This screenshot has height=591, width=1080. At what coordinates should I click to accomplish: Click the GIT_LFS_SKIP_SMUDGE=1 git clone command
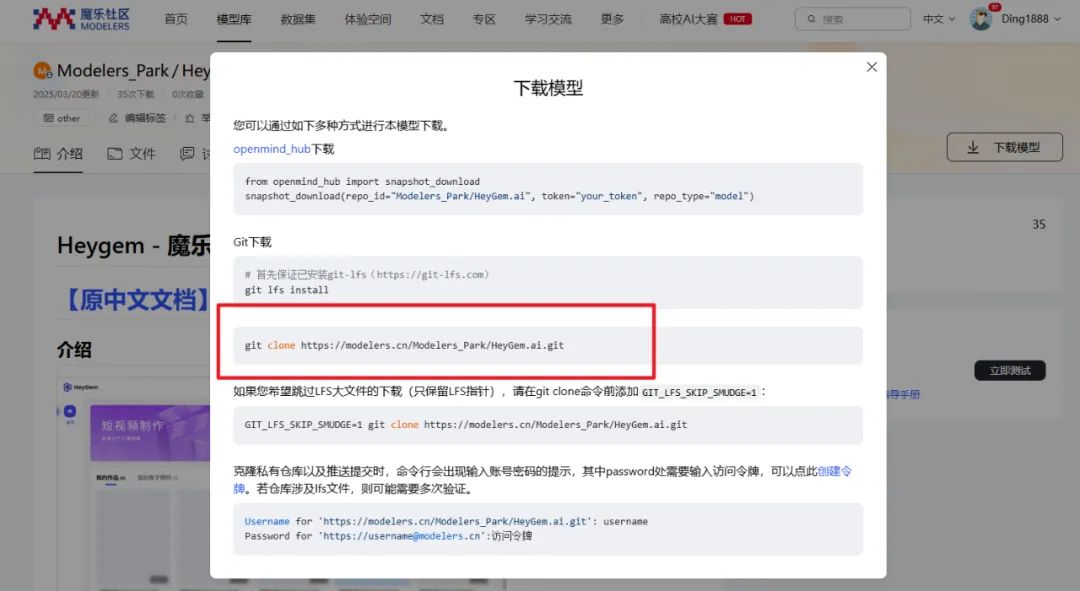[x=466, y=424]
